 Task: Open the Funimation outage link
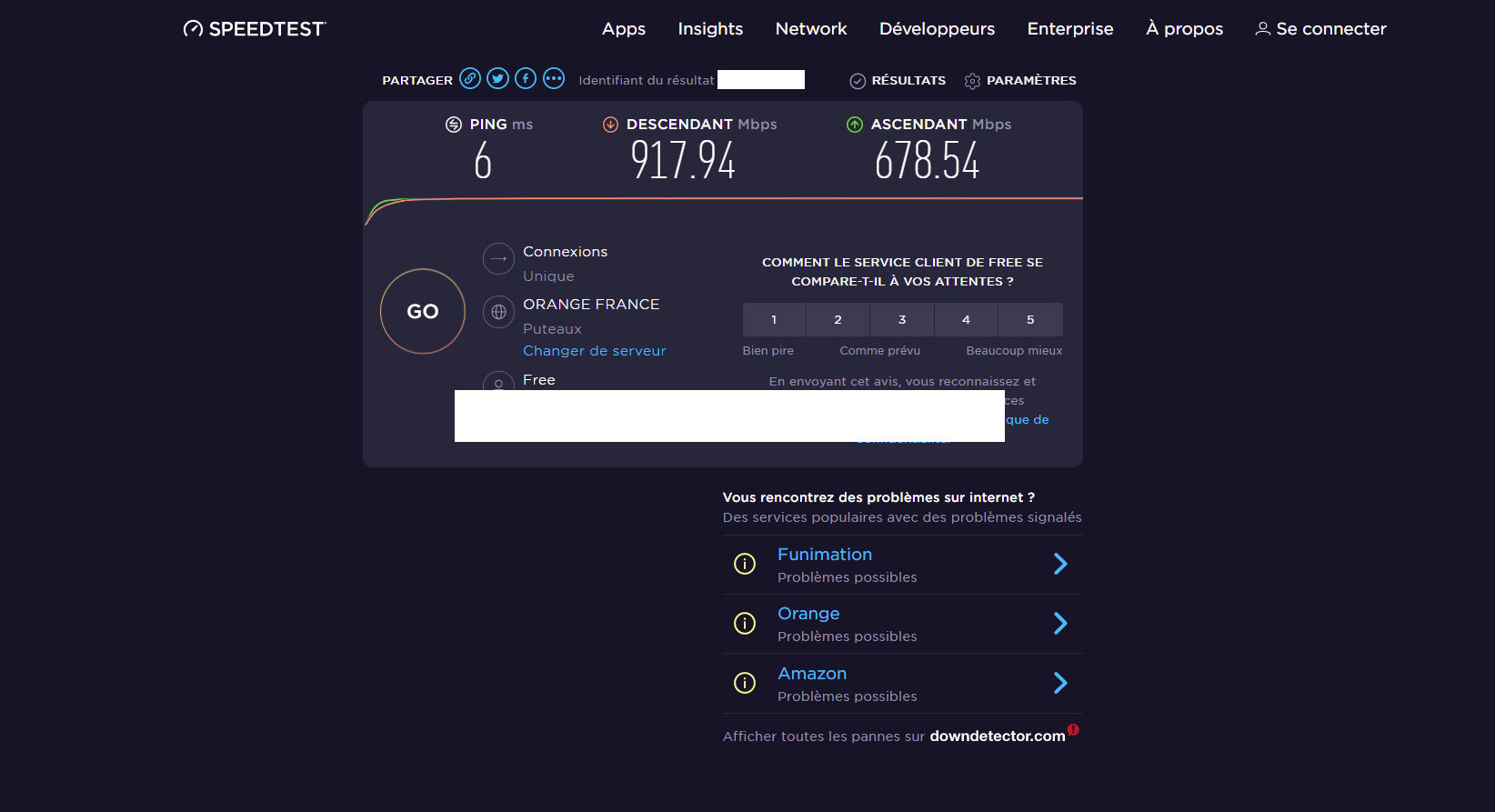[825, 555]
